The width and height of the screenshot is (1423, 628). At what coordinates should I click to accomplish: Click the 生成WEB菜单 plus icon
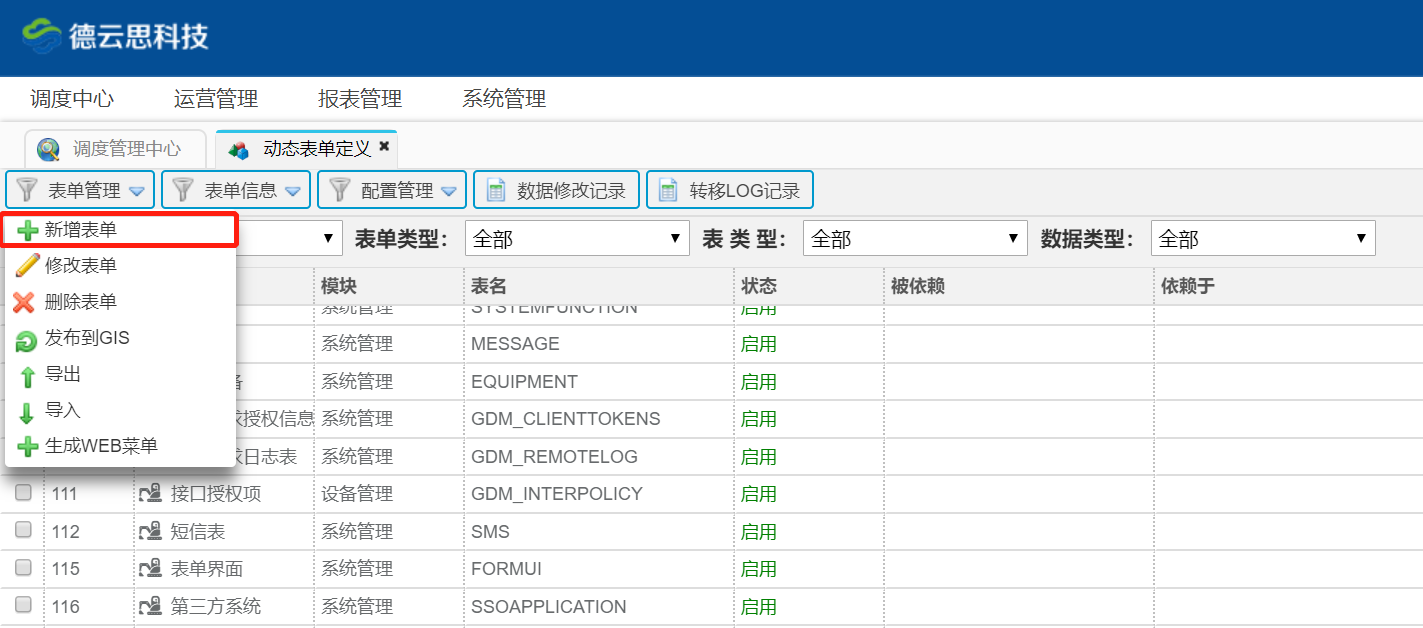(x=27, y=447)
